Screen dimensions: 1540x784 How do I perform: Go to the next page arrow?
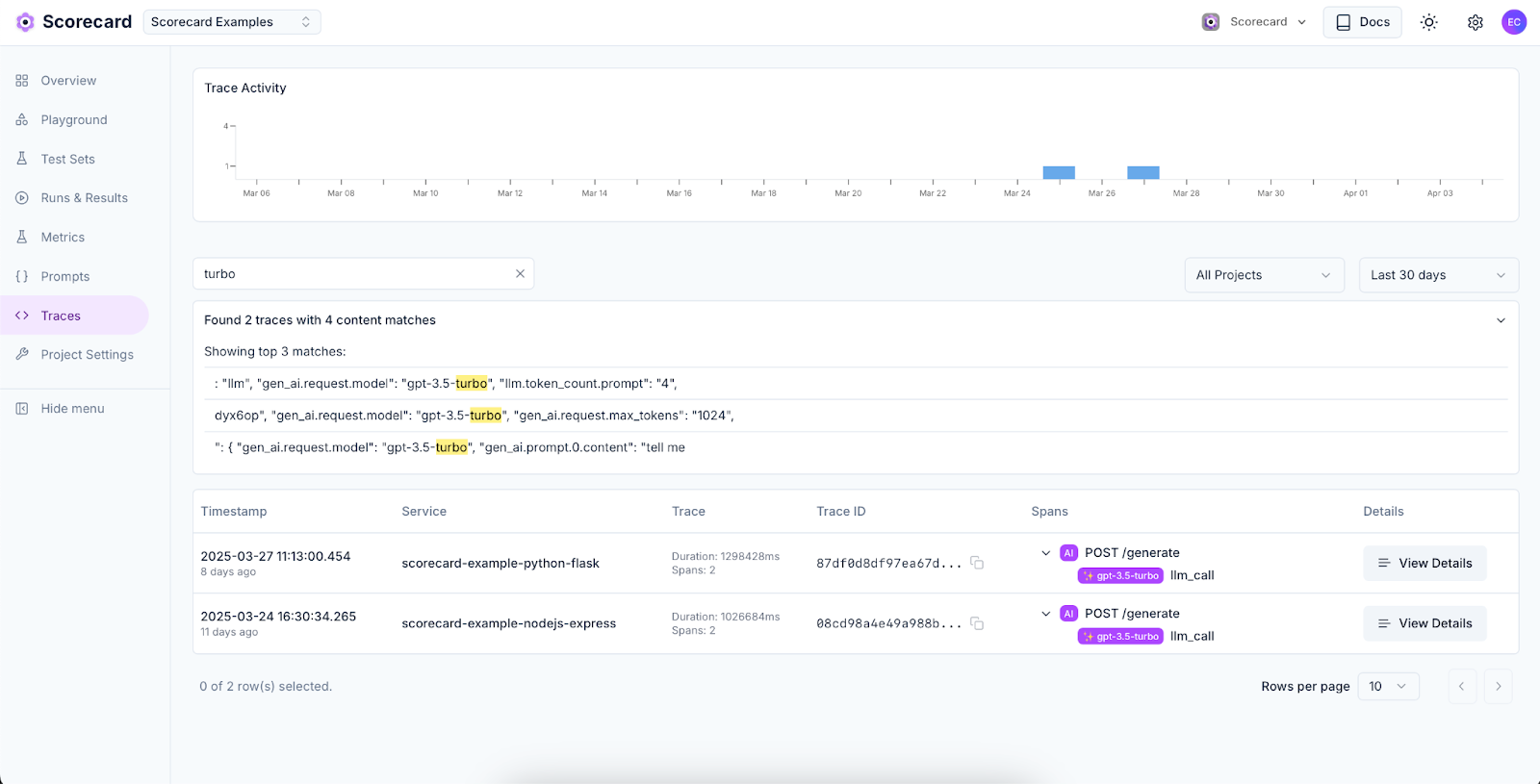click(1499, 686)
